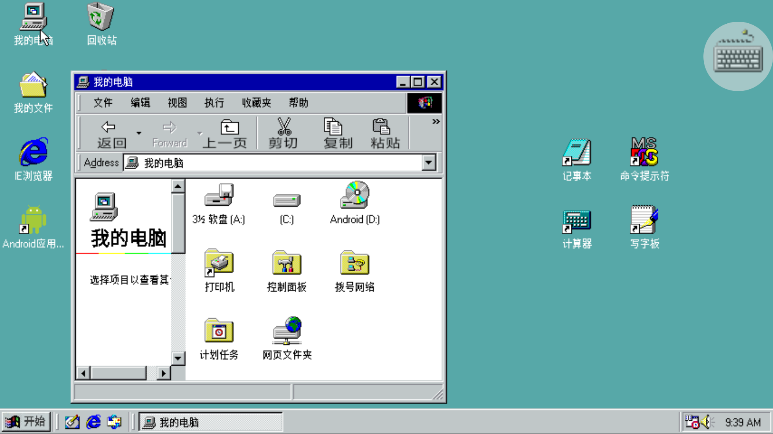Click the 我的电脑 taskbar window button

click(x=210, y=422)
